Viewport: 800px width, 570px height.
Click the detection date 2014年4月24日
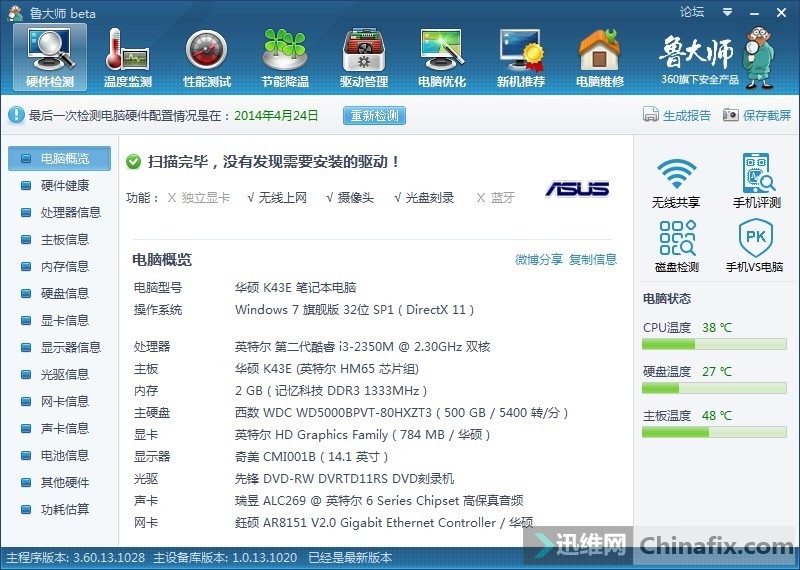pos(276,115)
